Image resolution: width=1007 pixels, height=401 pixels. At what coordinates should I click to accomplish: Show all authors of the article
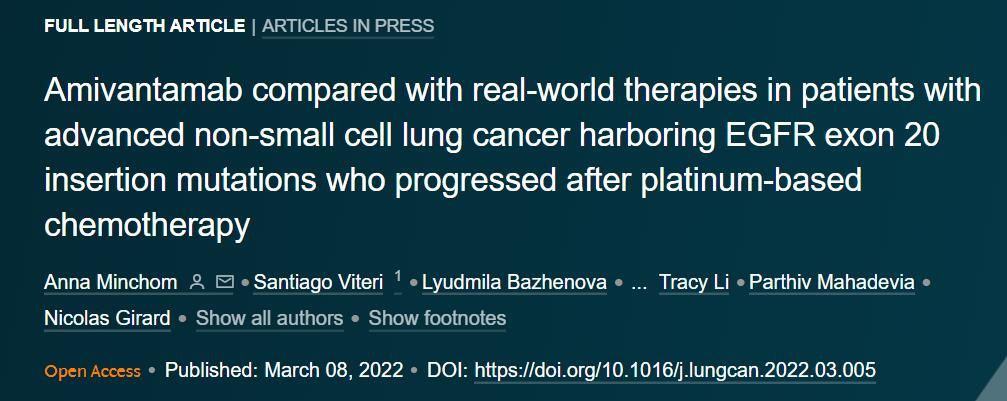[x=269, y=319]
